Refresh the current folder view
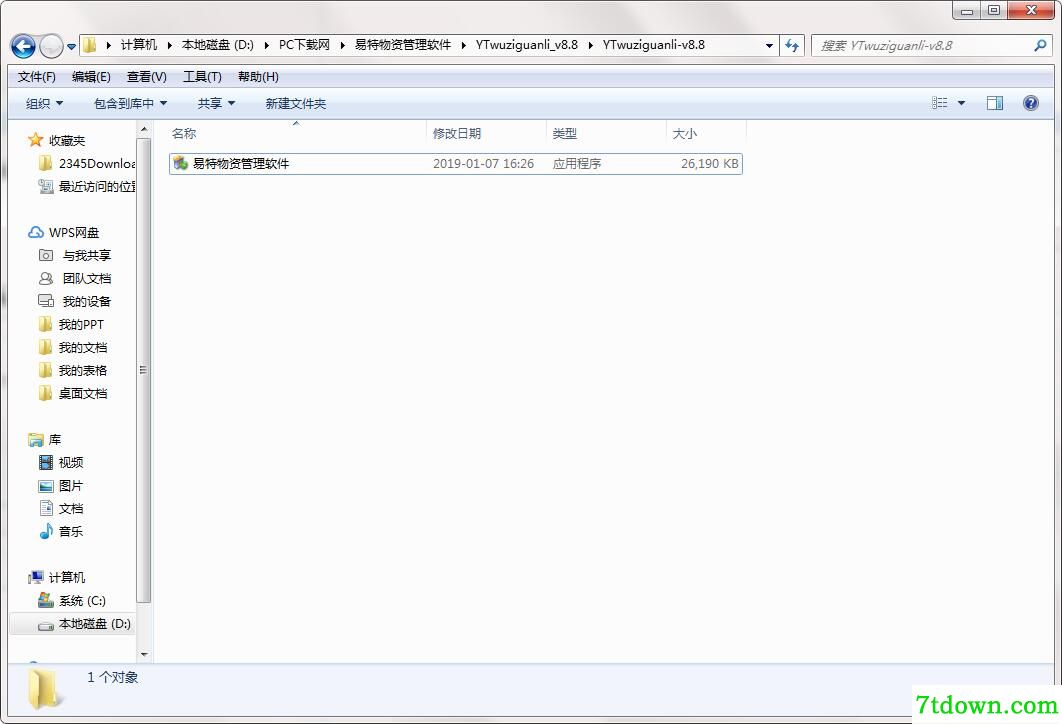This screenshot has width=1062, height=724. click(x=792, y=45)
